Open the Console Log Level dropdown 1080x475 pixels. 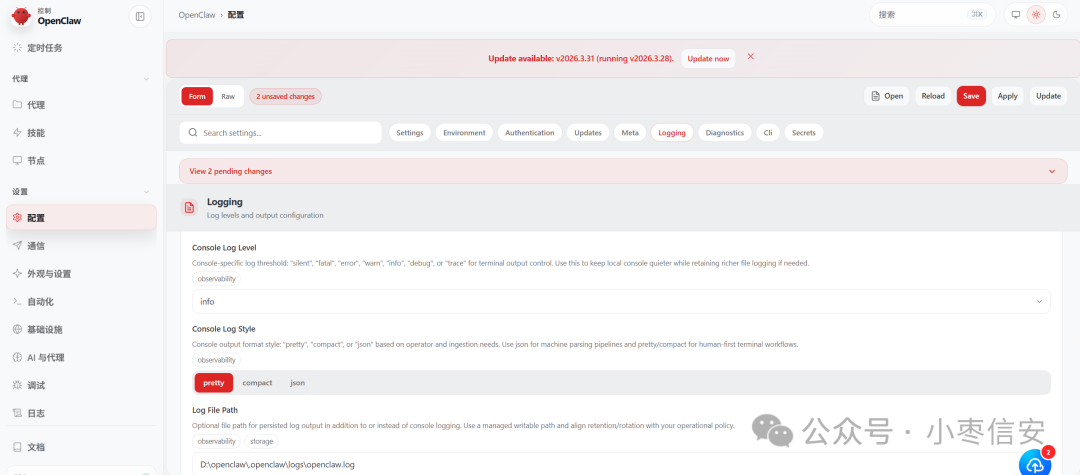[x=621, y=302]
